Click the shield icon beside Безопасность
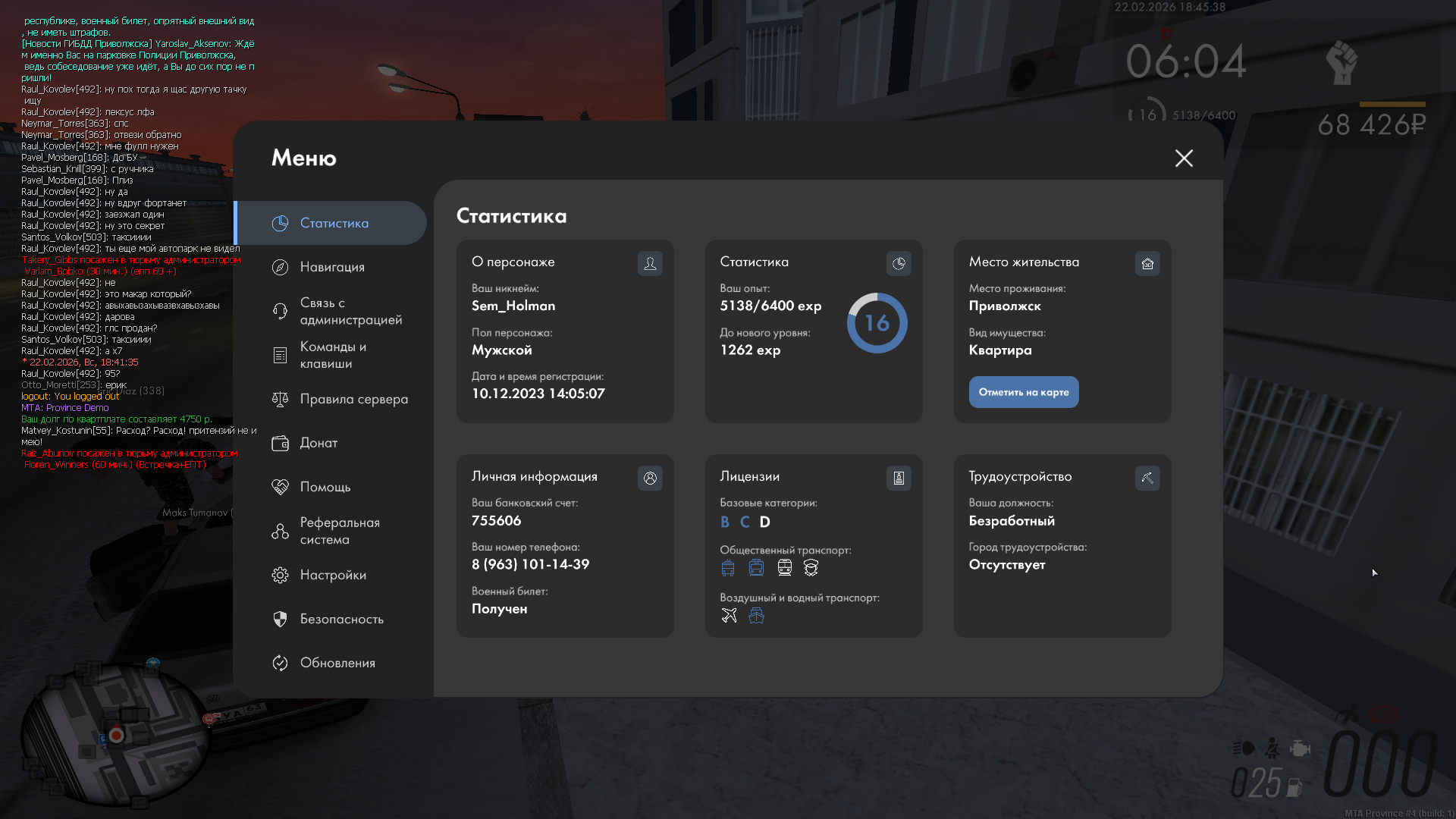 point(280,619)
